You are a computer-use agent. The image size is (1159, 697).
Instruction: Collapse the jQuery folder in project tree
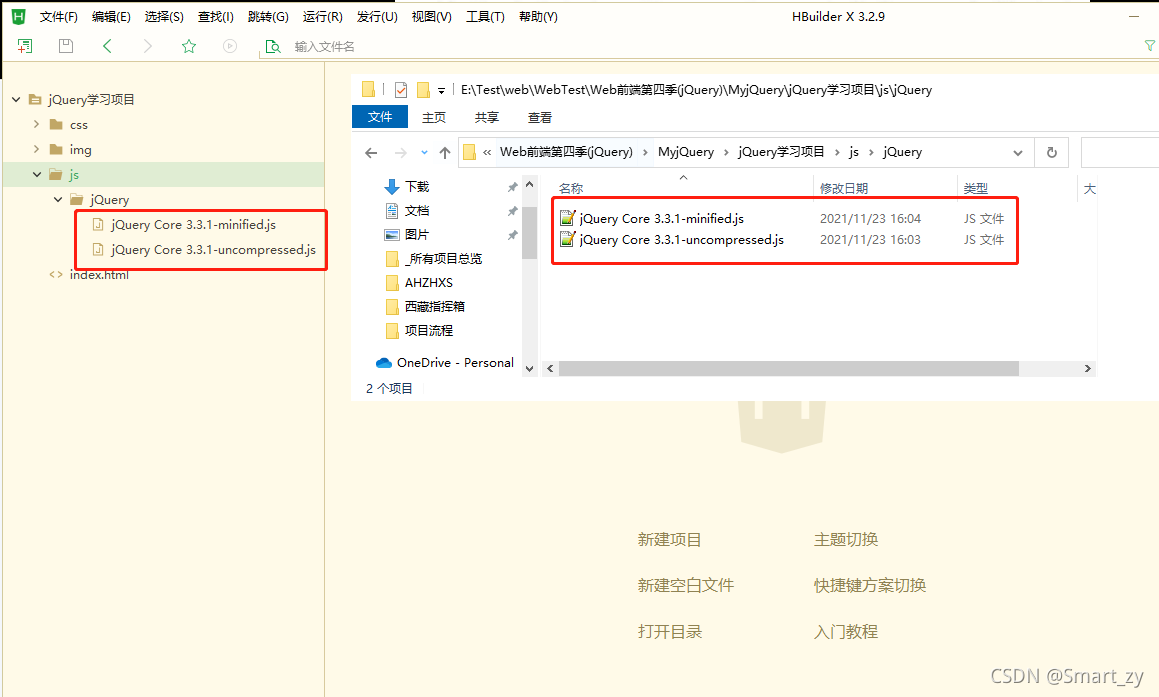[x=57, y=199]
